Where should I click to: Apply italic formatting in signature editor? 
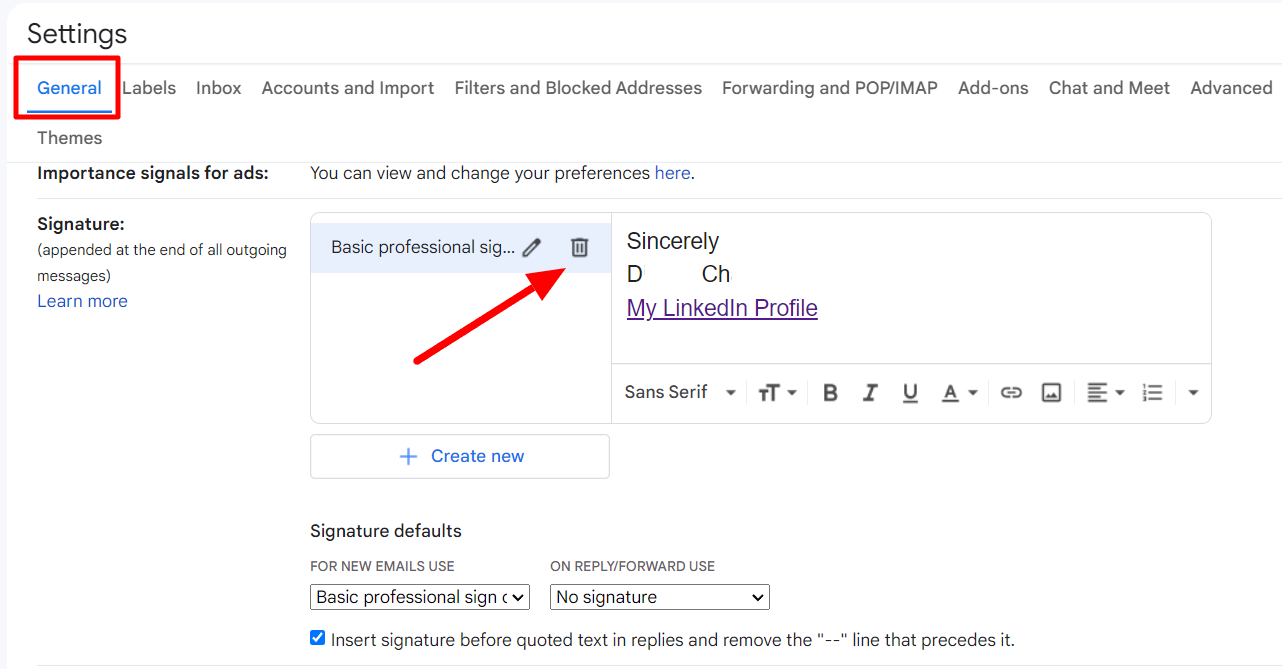[870, 393]
